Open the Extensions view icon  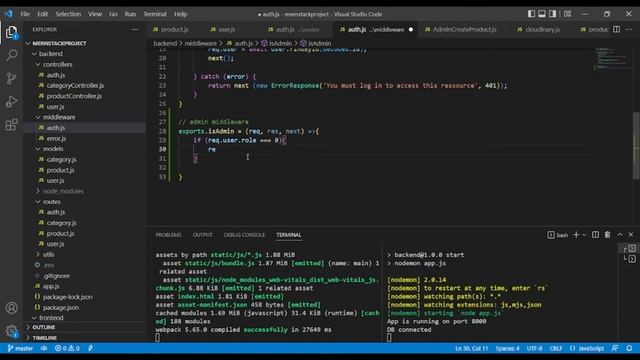[x=11, y=124]
